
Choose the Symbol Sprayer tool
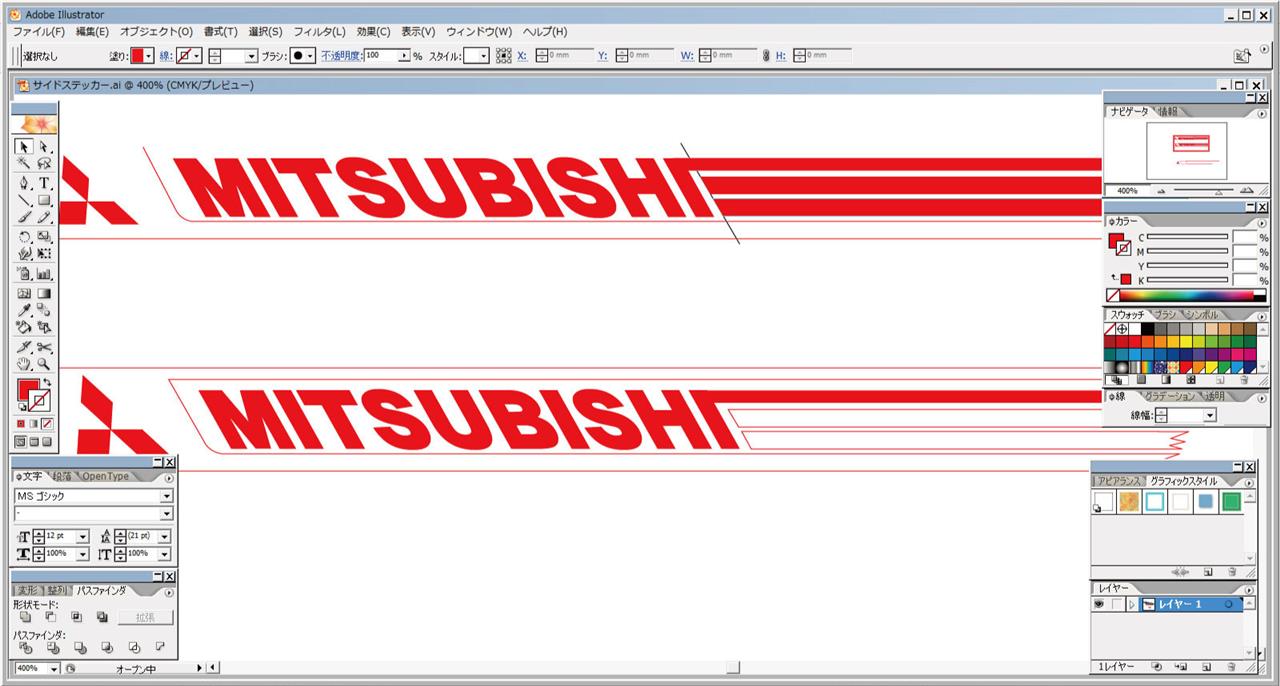(x=25, y=273)
